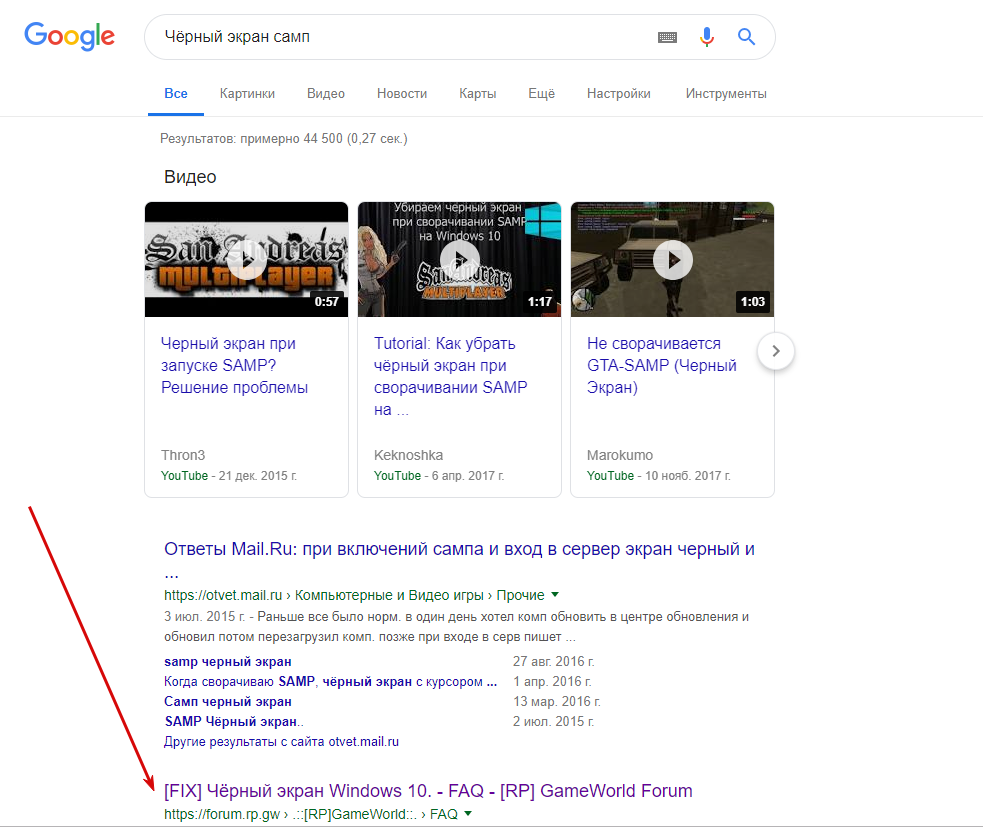
Task: Click the Google logo
Action: click(x=70, y=36)
